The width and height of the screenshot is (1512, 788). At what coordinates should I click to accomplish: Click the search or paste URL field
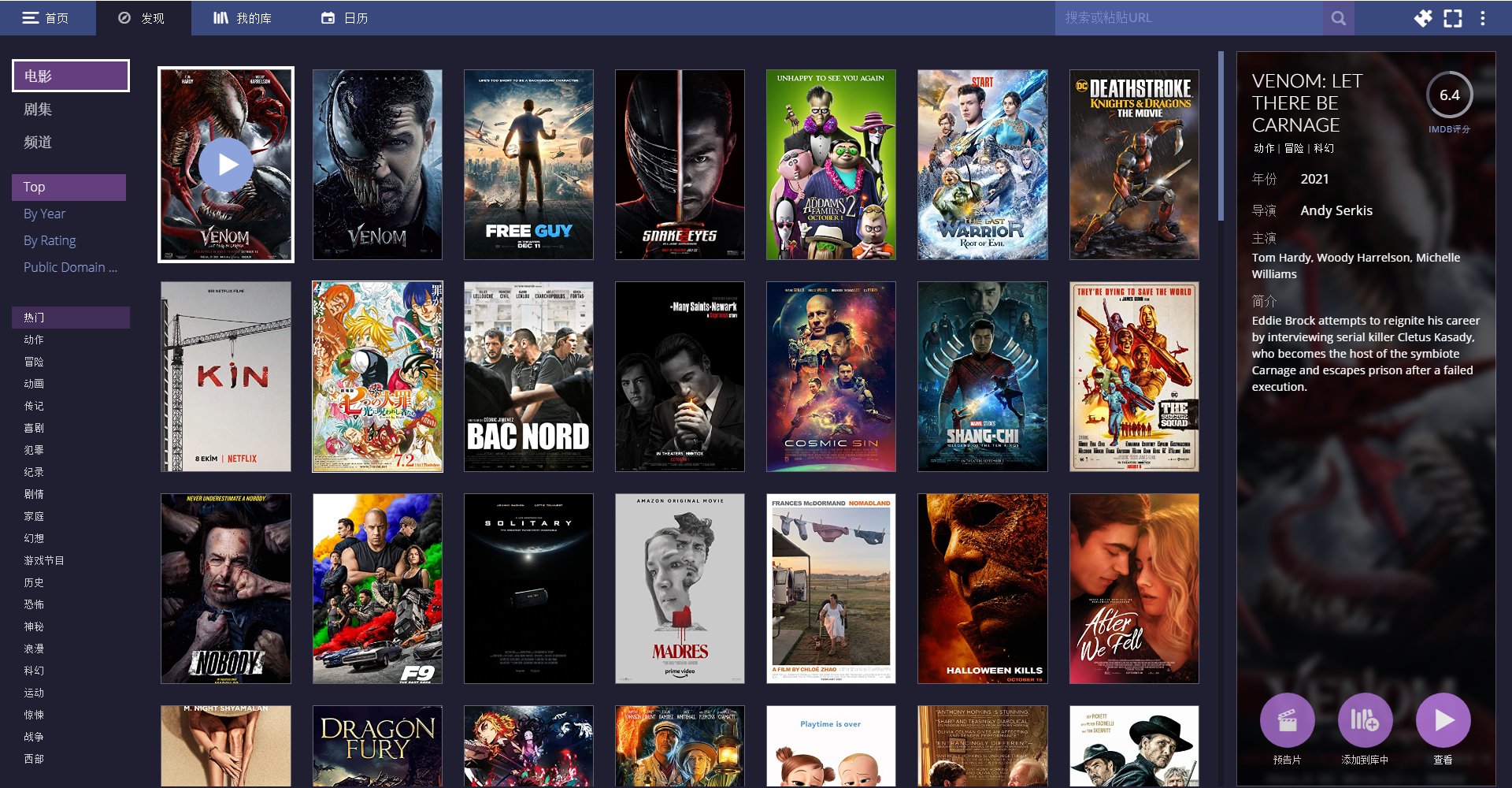(1189, 17)
